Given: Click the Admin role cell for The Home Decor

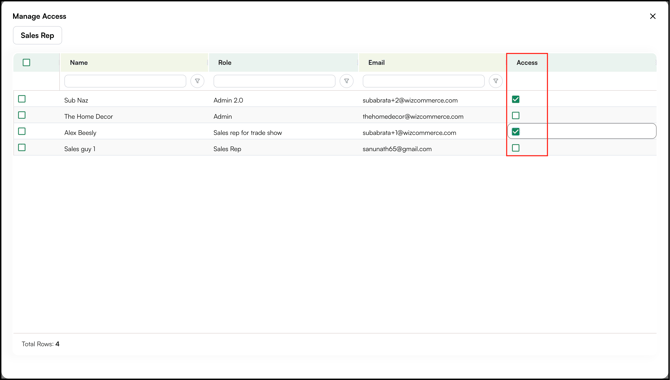Looking at the screenshot, I should (223, 116).
